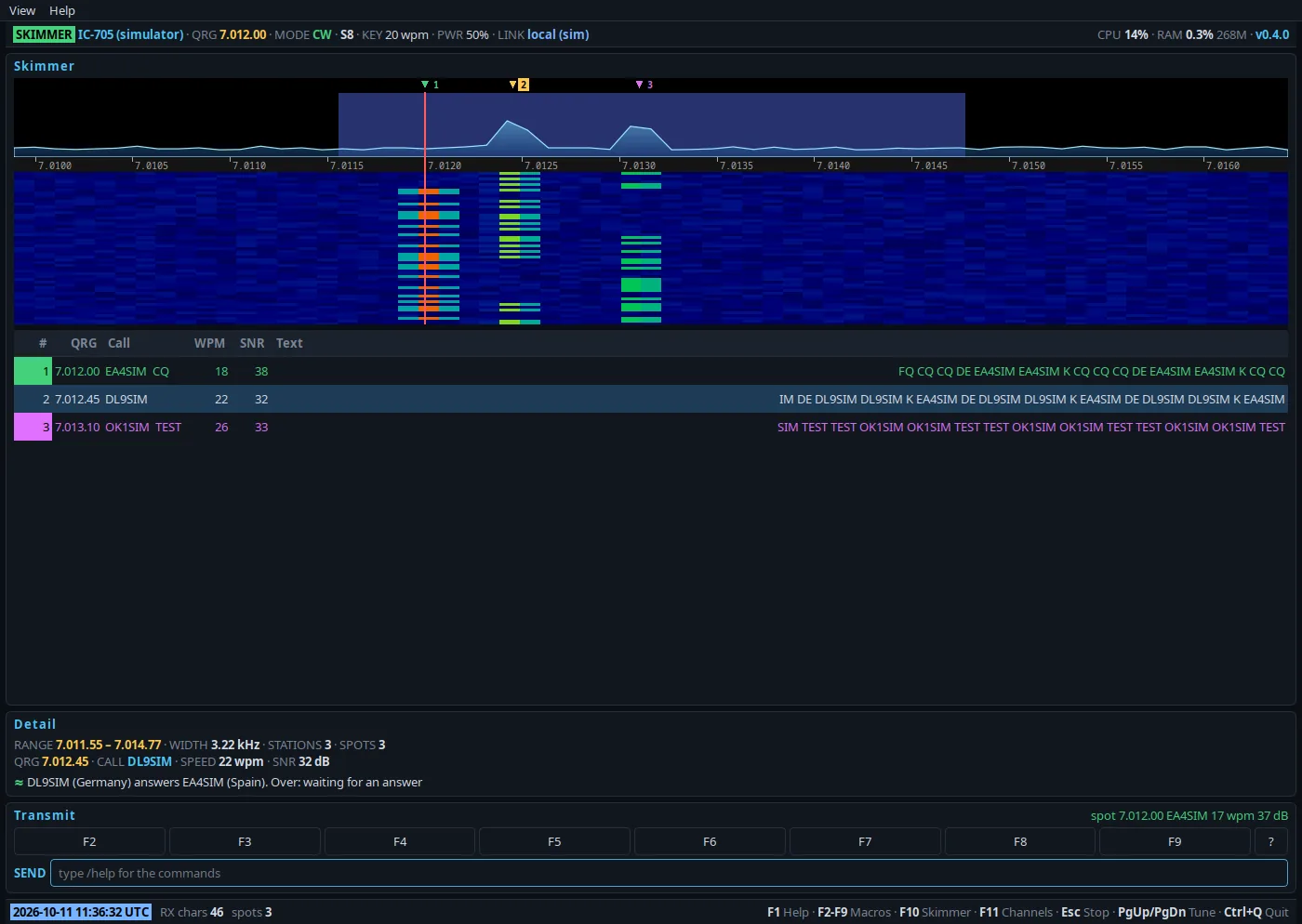Click the 7.0105 frequency tick label
The width and height of the screenshot is (1302, 924).
152,165
